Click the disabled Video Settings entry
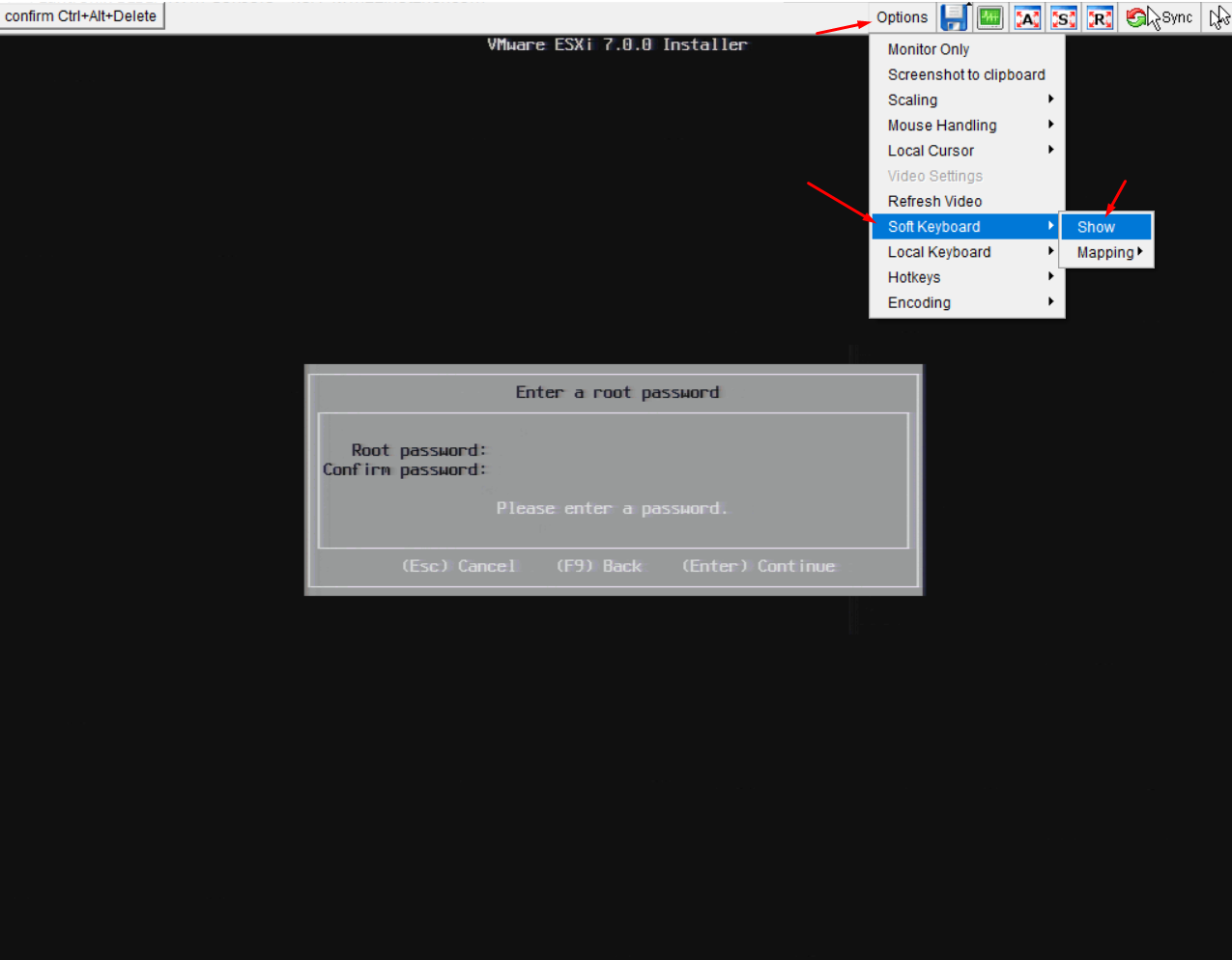 click(x=967, y=176)
